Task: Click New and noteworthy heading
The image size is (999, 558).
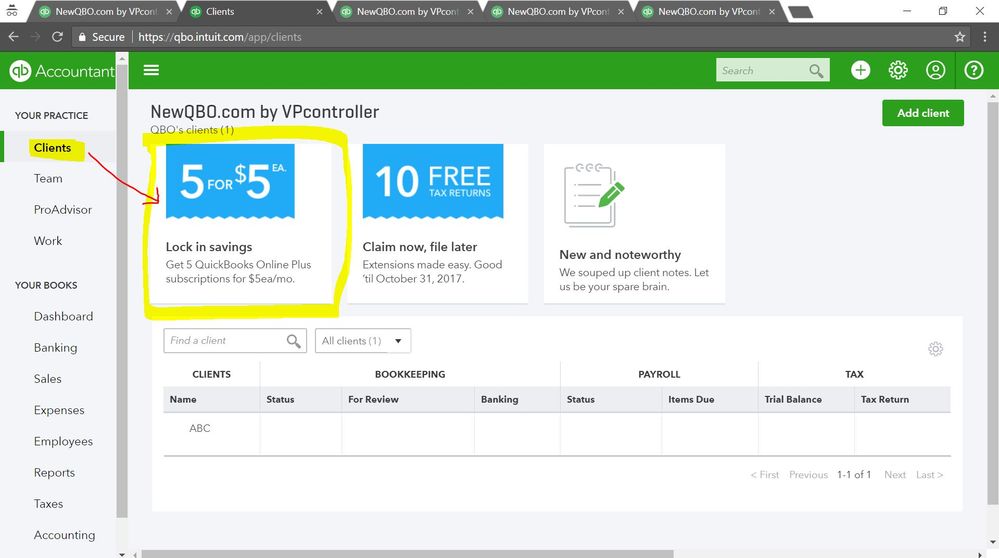Action: coord(620,255)
